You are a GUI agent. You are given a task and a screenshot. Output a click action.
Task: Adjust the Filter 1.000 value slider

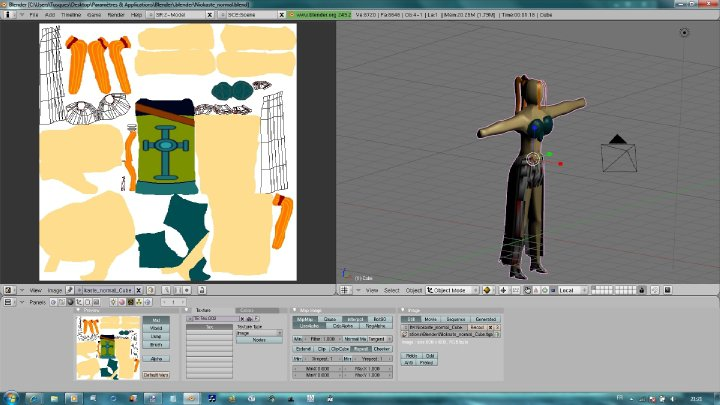coord(323,339)
